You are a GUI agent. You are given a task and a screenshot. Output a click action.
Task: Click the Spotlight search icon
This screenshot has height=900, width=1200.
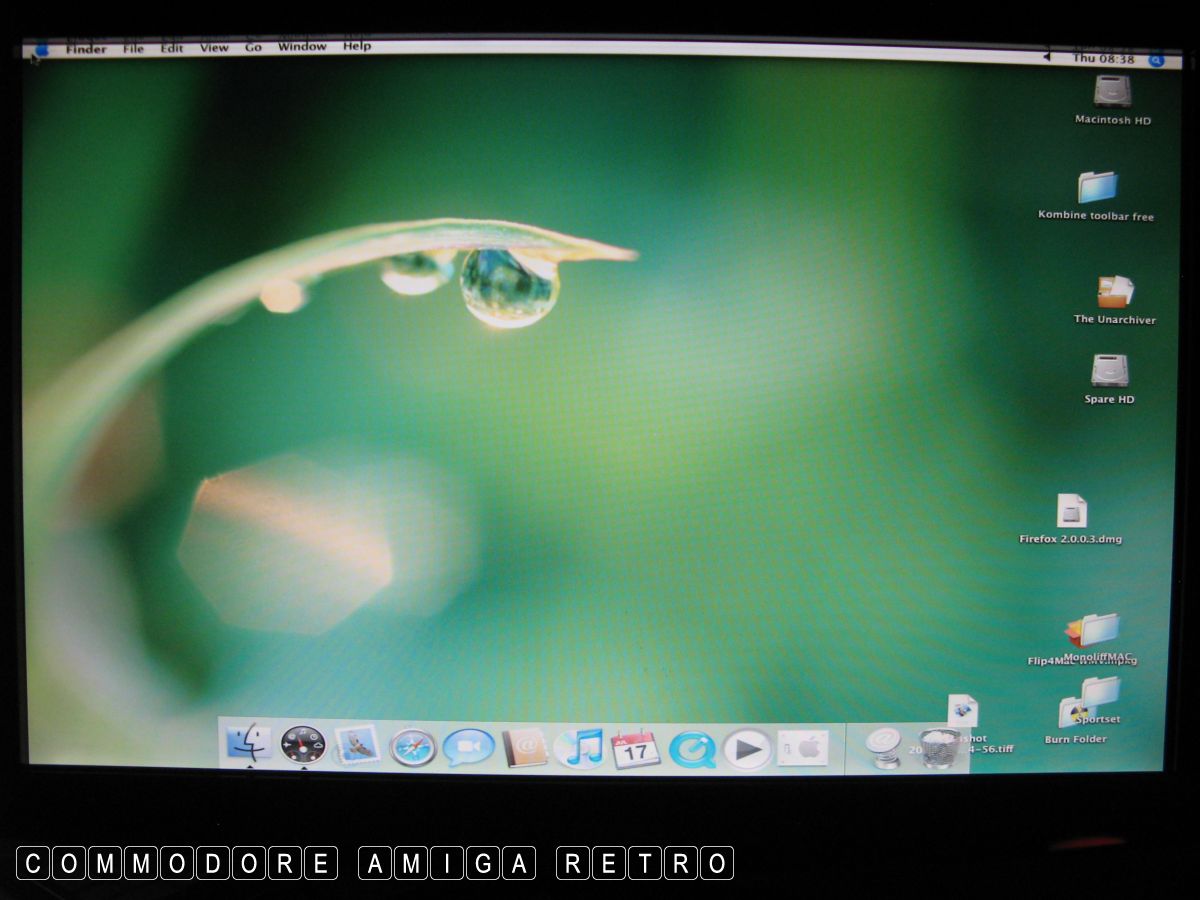click(1156, 60)
